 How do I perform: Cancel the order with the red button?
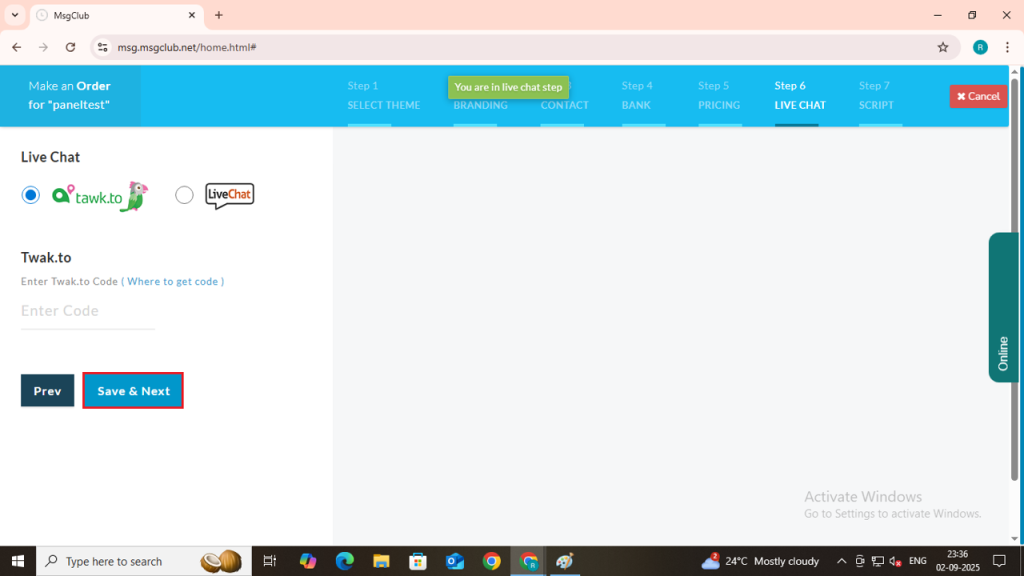(x=978, y=96)
